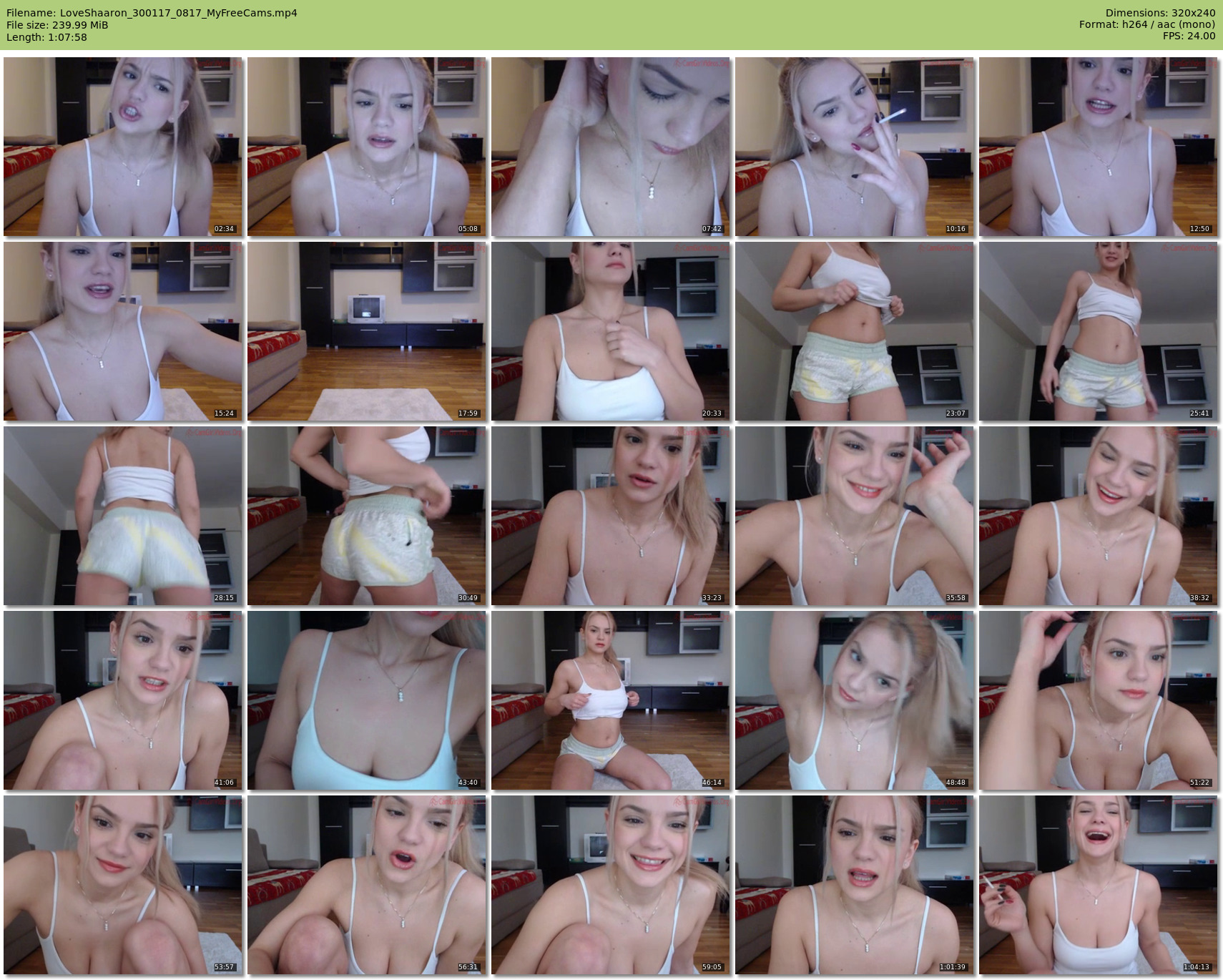Click the thumbnail labeled 30:49
The height and width of the screenshot is (980, 1223).
point(367,516)
